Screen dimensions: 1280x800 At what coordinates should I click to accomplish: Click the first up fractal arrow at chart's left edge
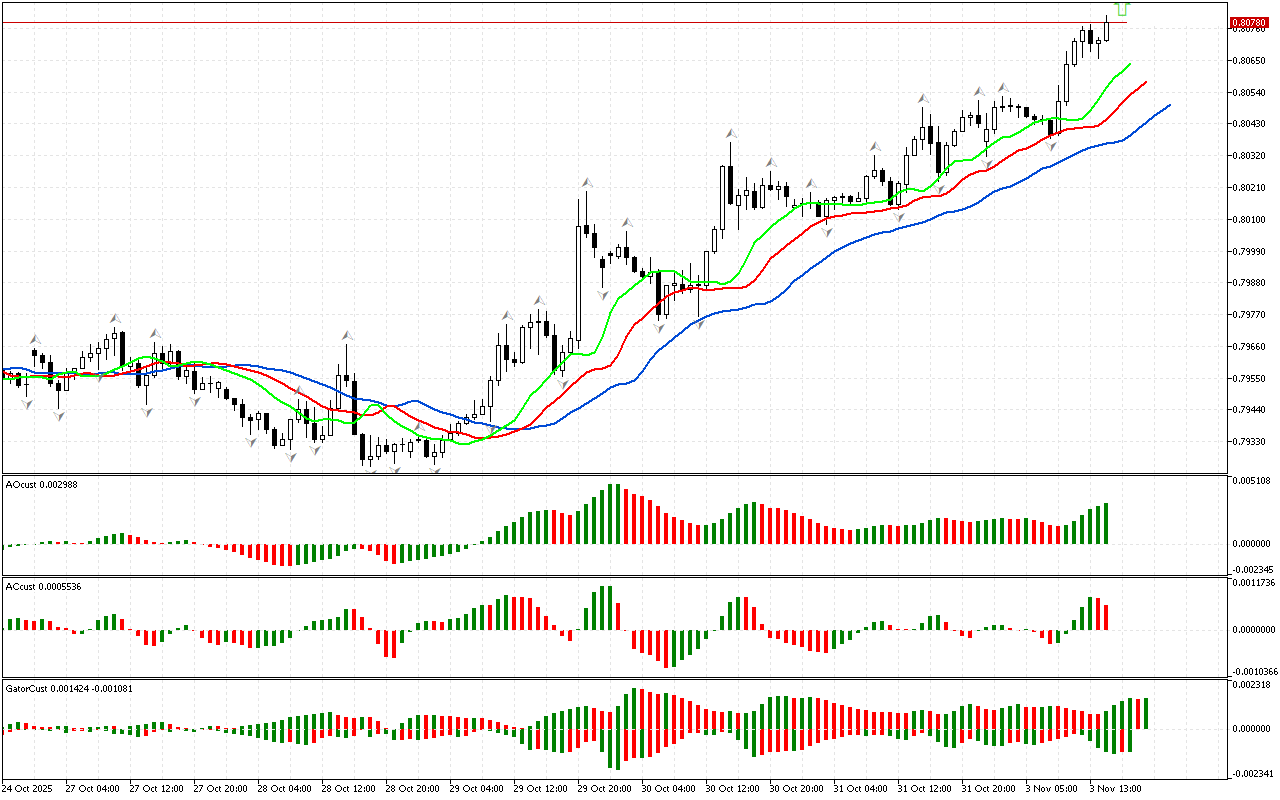pyautogui.click(x=35, y=339)
